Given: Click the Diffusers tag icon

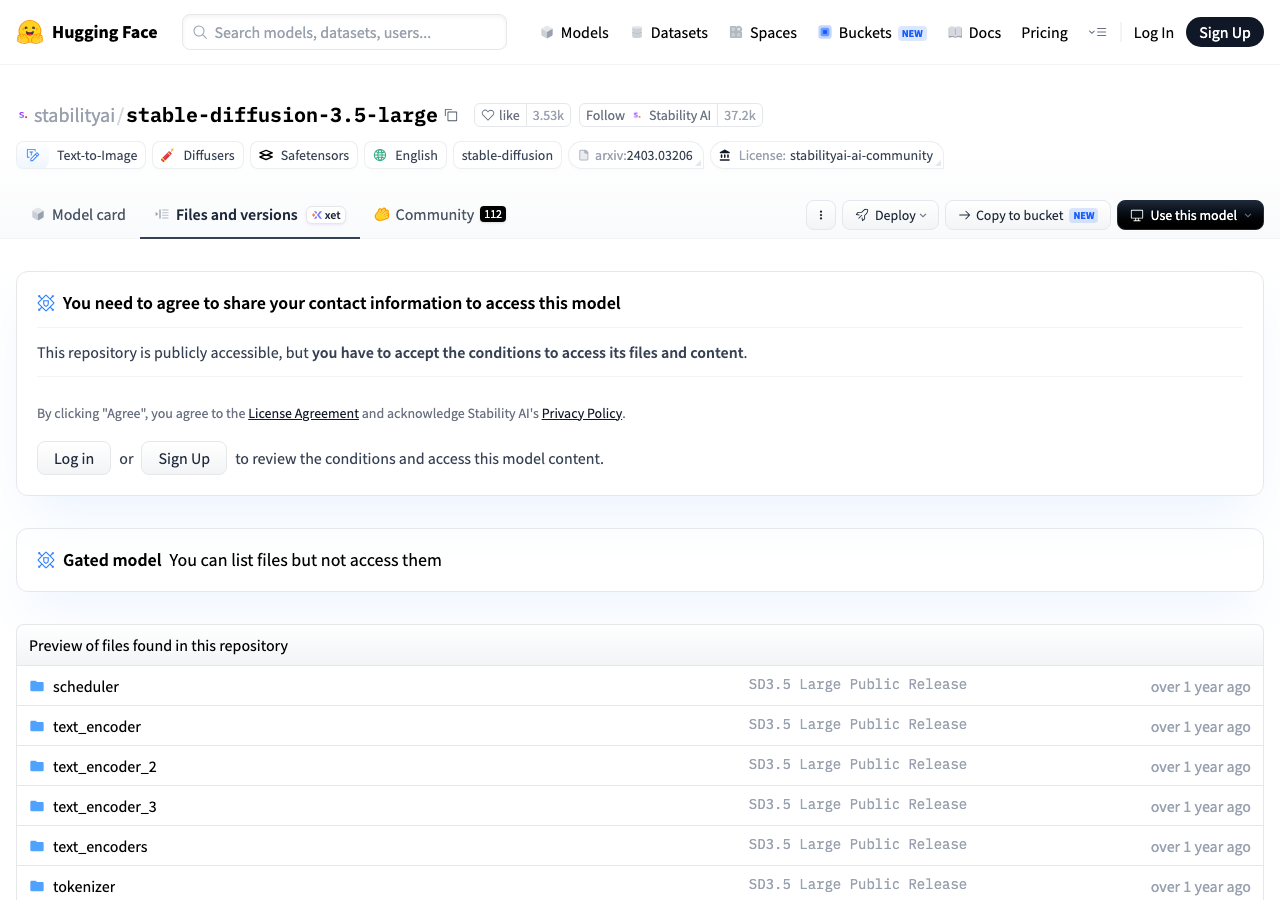Looking at the screenshot, I should (167, 155).
